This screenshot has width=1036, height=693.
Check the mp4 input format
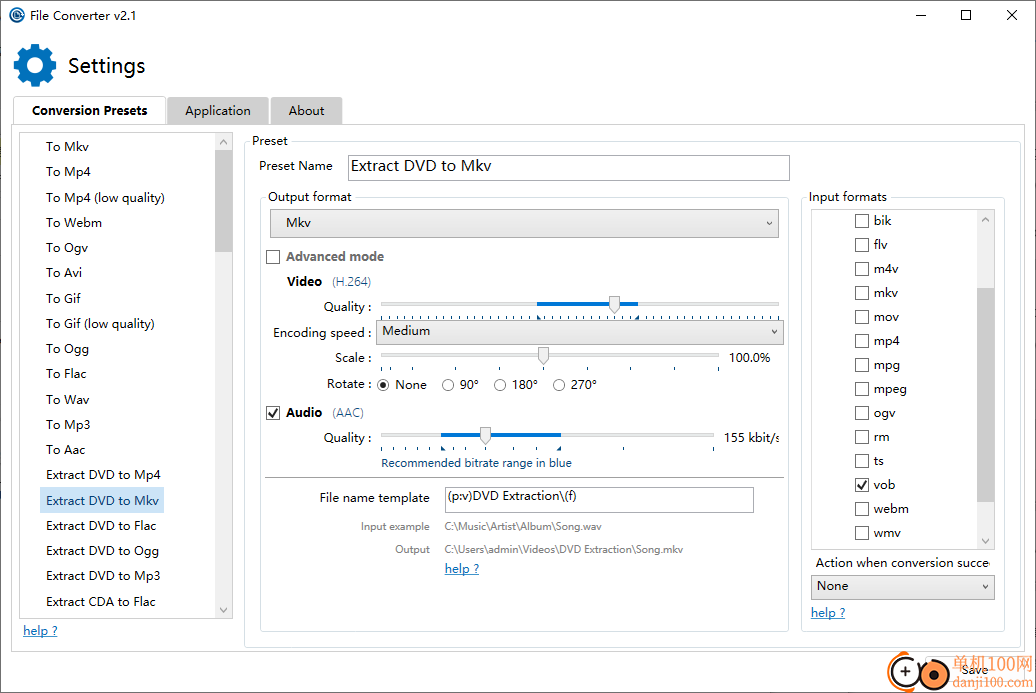pos(862,341)
